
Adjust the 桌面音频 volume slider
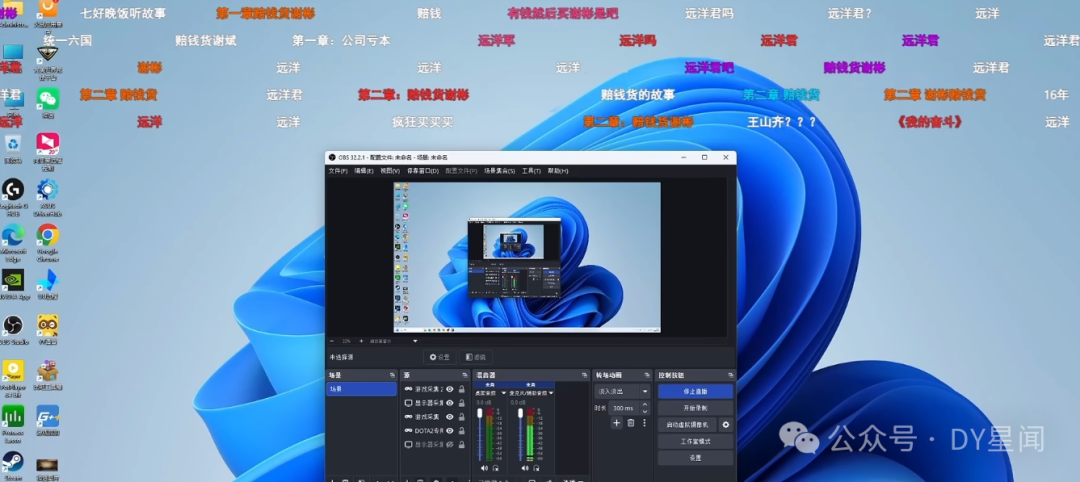(x=480, y=433)
